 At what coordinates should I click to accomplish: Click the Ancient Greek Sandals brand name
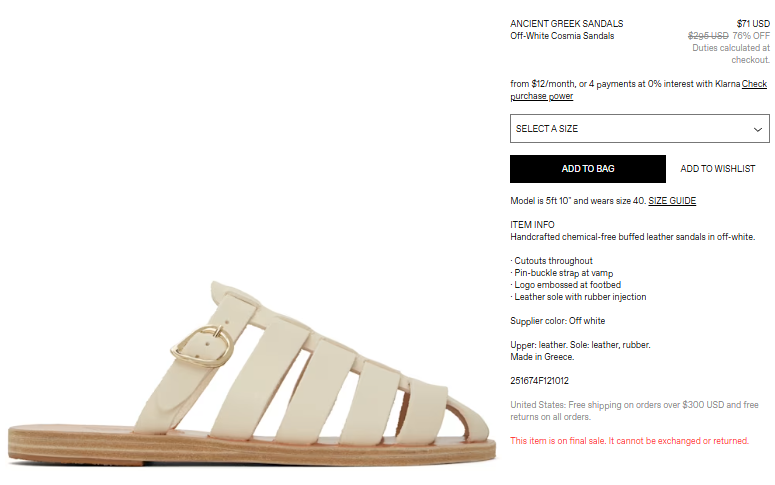(566, 24)
